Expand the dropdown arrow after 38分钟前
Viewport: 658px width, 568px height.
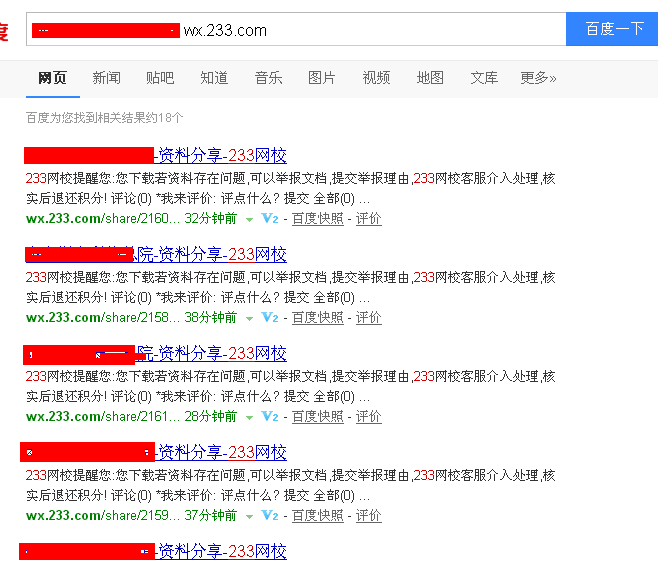(x=249, y=319)
